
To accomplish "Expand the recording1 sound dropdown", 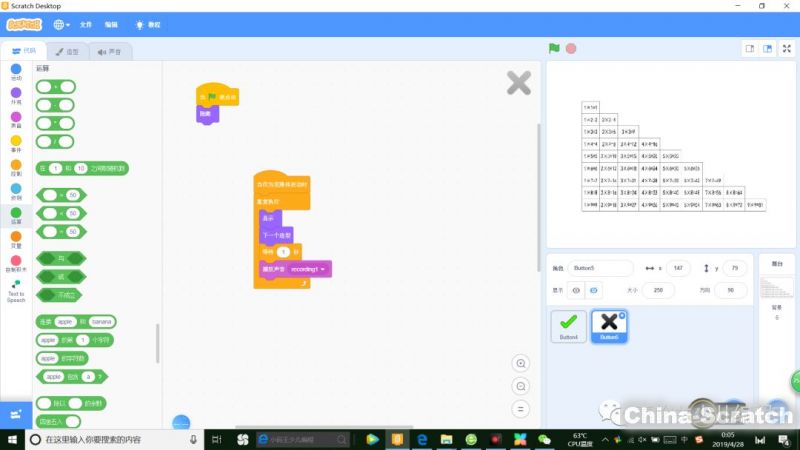I will [324, 269].
